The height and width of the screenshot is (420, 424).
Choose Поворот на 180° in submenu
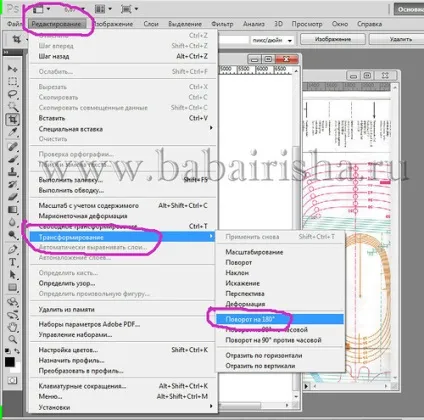tap(280, 319)
